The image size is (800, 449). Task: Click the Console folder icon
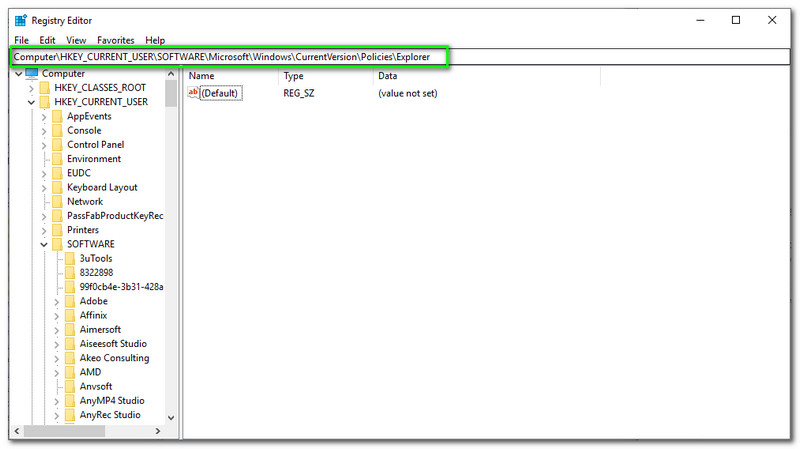(58, 131)
